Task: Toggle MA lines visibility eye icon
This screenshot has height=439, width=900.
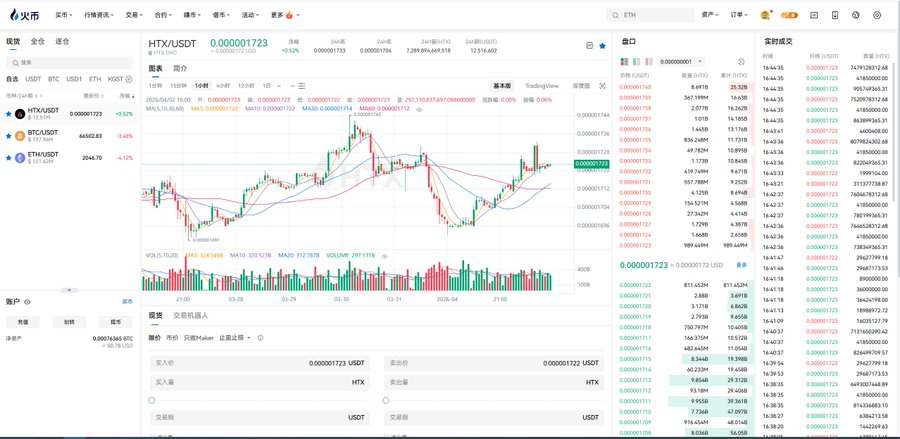Action: point(419,108)
